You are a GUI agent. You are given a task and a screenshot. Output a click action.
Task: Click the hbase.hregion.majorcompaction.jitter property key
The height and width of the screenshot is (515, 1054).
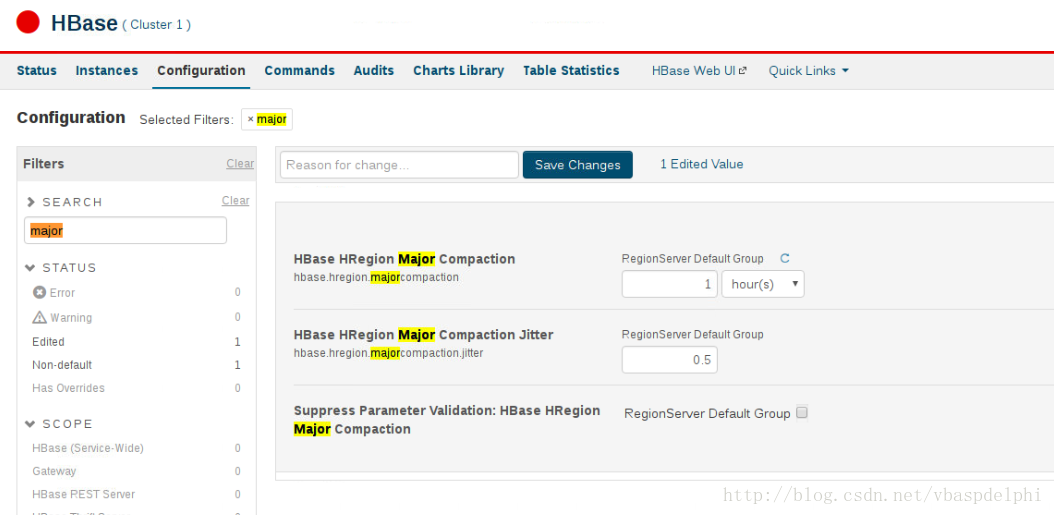pyautogui.click(x=389, y=352)
